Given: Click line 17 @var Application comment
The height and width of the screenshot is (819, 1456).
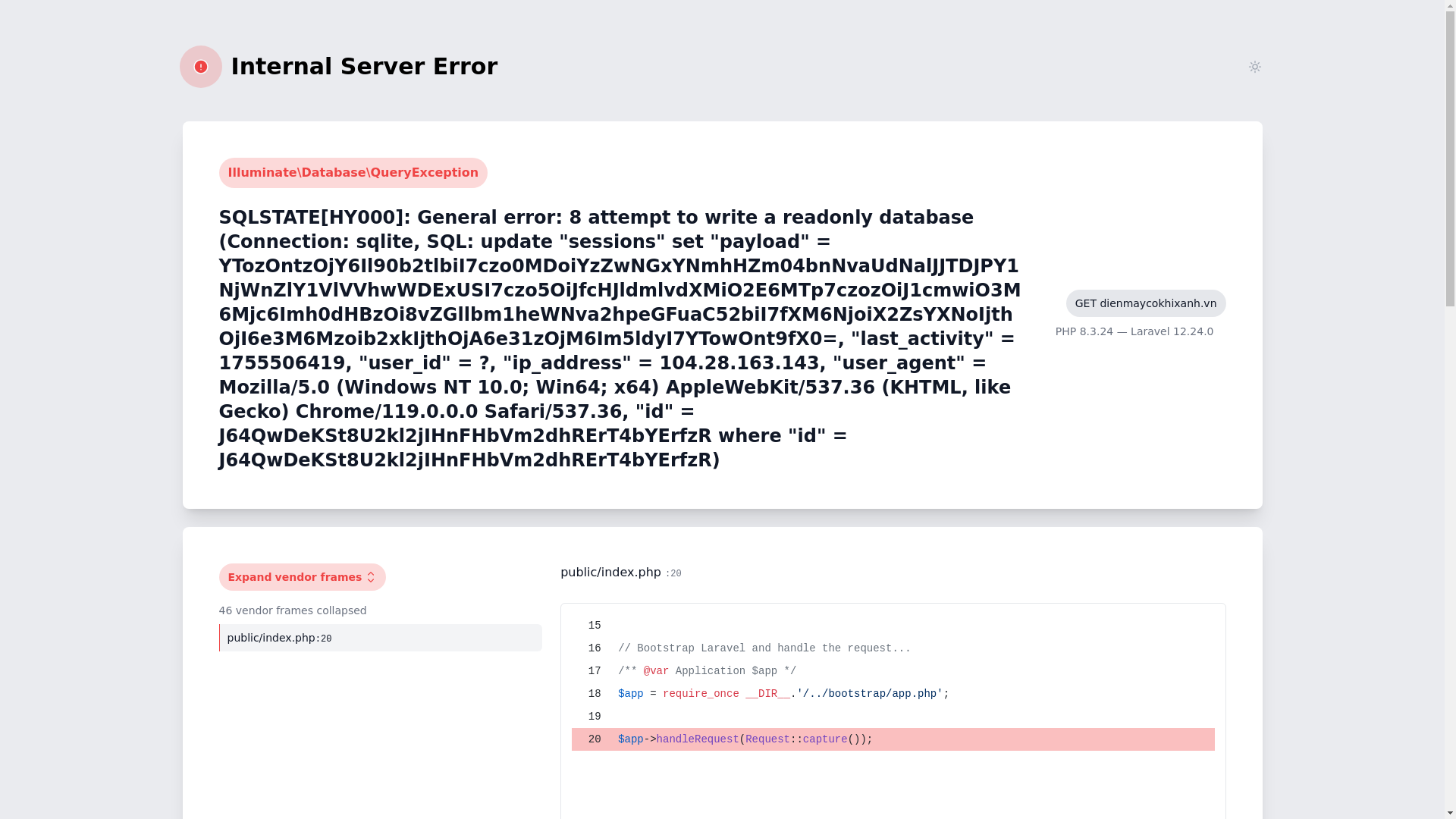Looking at the screenshot, I should pyautogui.click(x=707, y=671).
